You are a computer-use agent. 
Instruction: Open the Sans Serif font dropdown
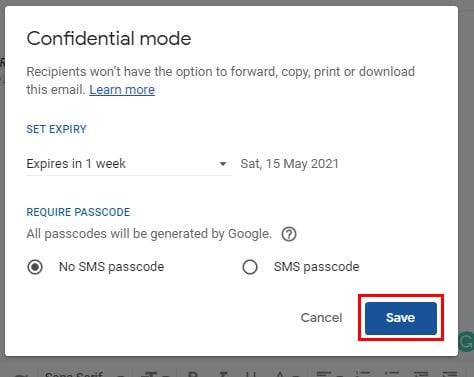(x=83, y=375)
